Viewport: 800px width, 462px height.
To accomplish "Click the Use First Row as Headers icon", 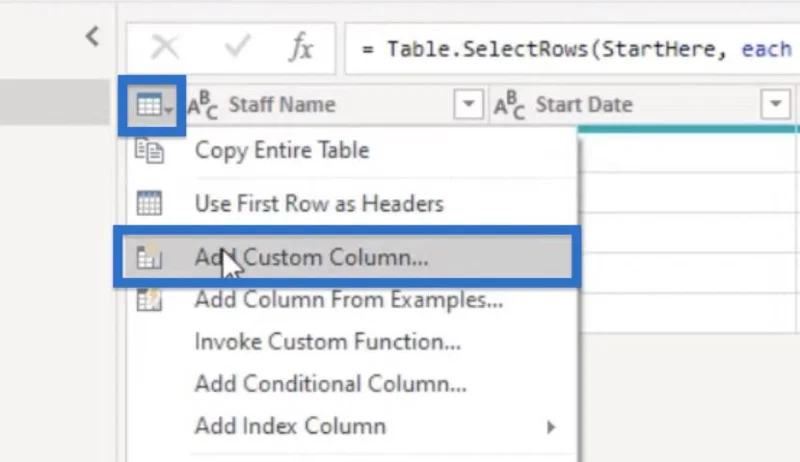I will pyautogui.click(x=149, y=203).
